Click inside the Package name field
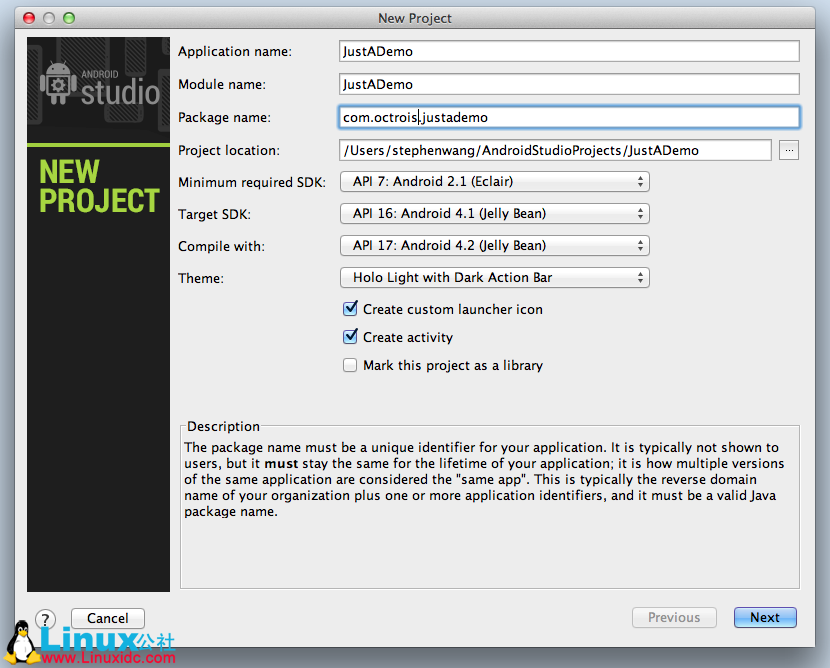830x668 pixels. [x=569, y=117]
